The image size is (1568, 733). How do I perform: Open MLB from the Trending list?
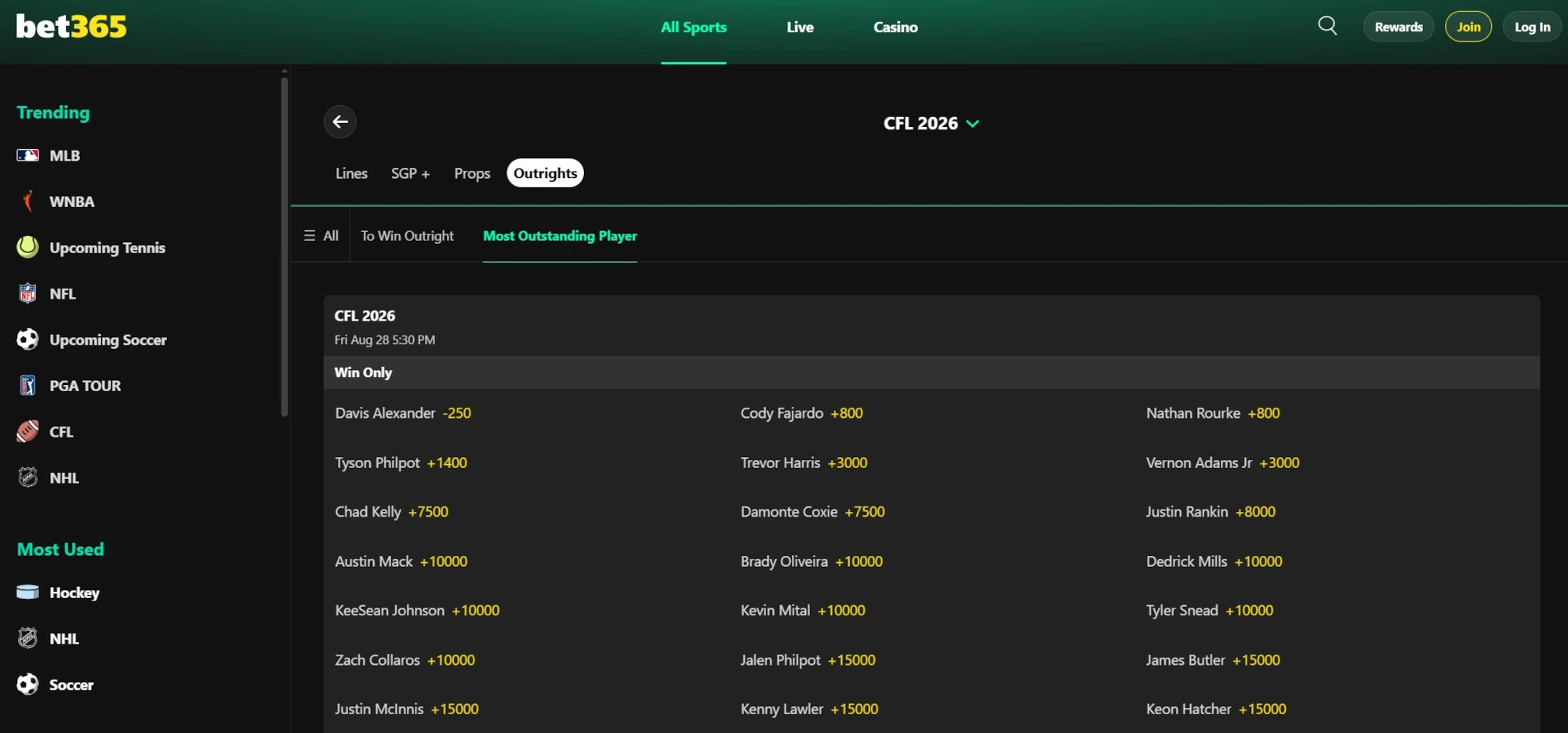[x=64, y=155]
